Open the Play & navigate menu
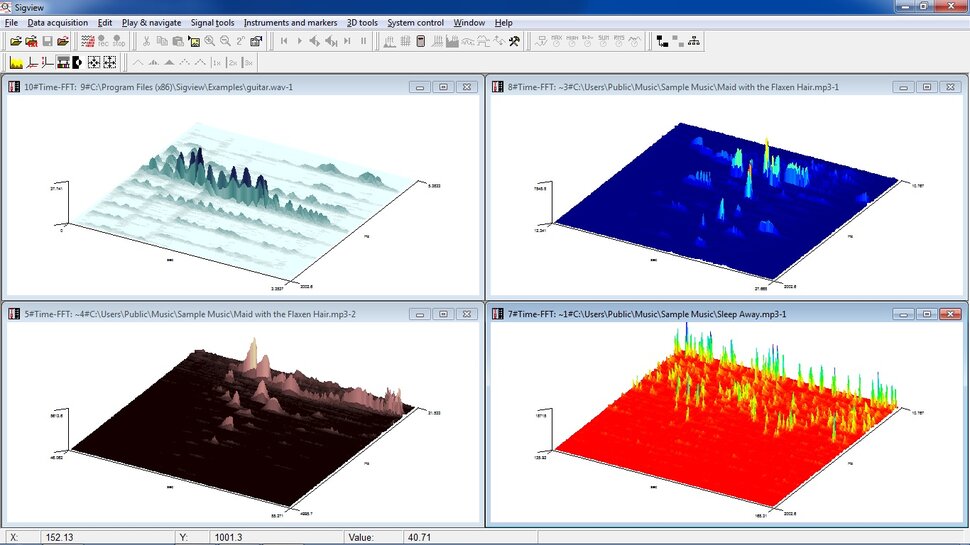 tap(152, 22)
